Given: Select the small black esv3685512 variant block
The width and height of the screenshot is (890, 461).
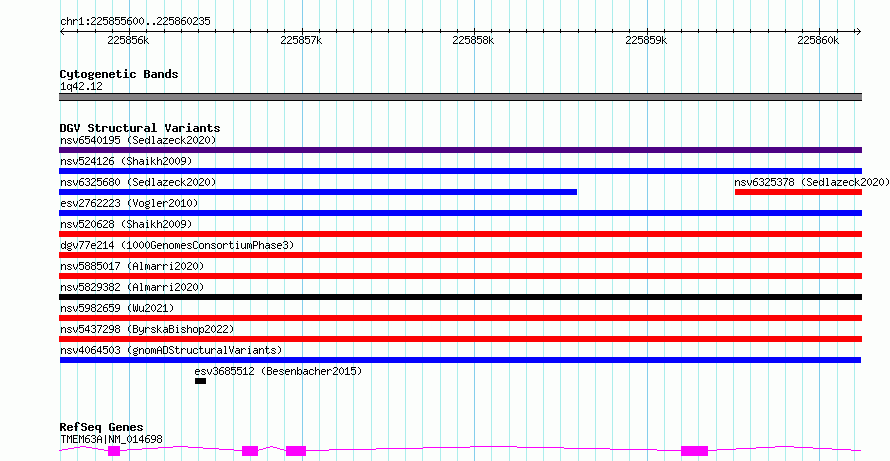Looking at the screenshot, I should tap(200, 381).
